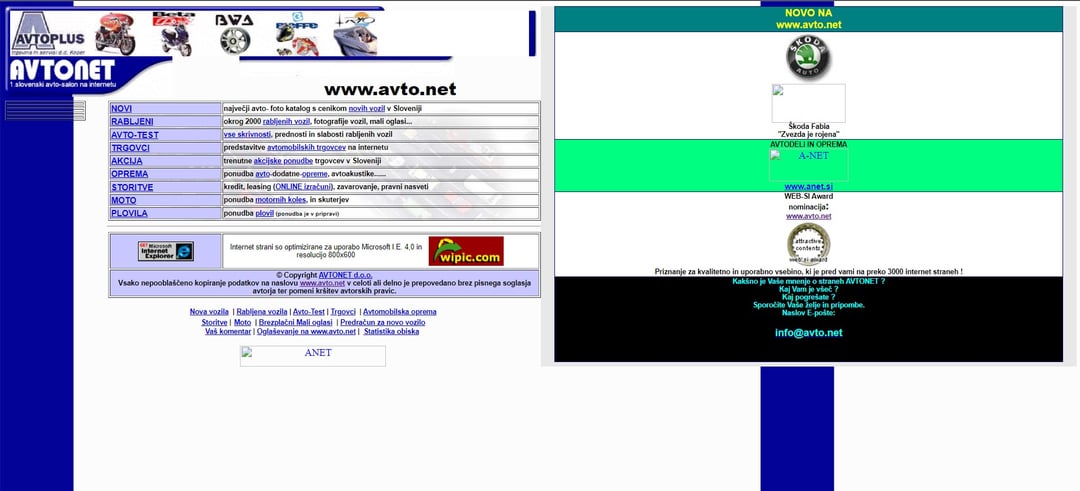The image size is (1080, 491).
Task: Click the info@avto.net email address
Action: [x=809, y=333]
